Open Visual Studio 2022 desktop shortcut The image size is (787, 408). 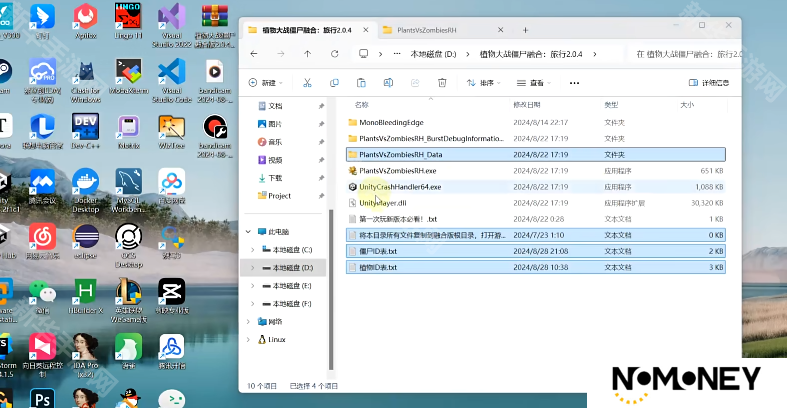[172, 25]
